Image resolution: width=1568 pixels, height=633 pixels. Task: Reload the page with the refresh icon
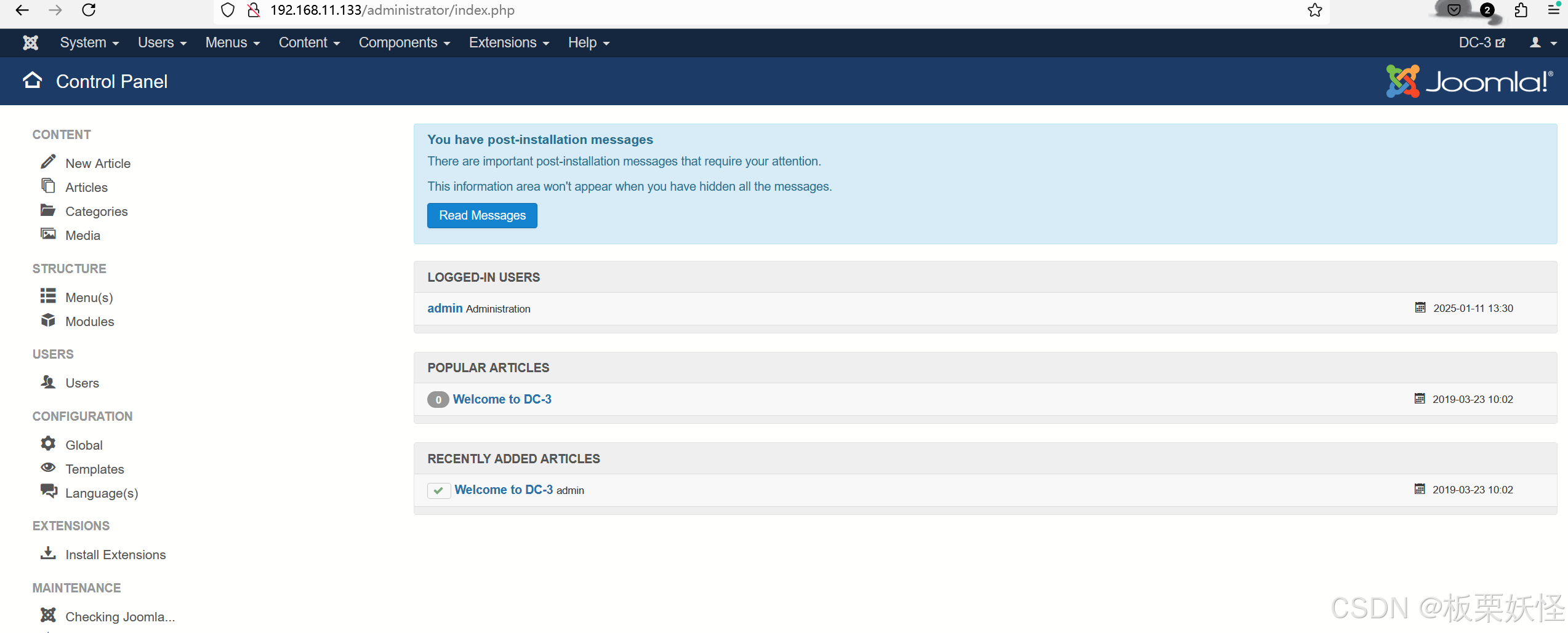[x=89, y=10]
